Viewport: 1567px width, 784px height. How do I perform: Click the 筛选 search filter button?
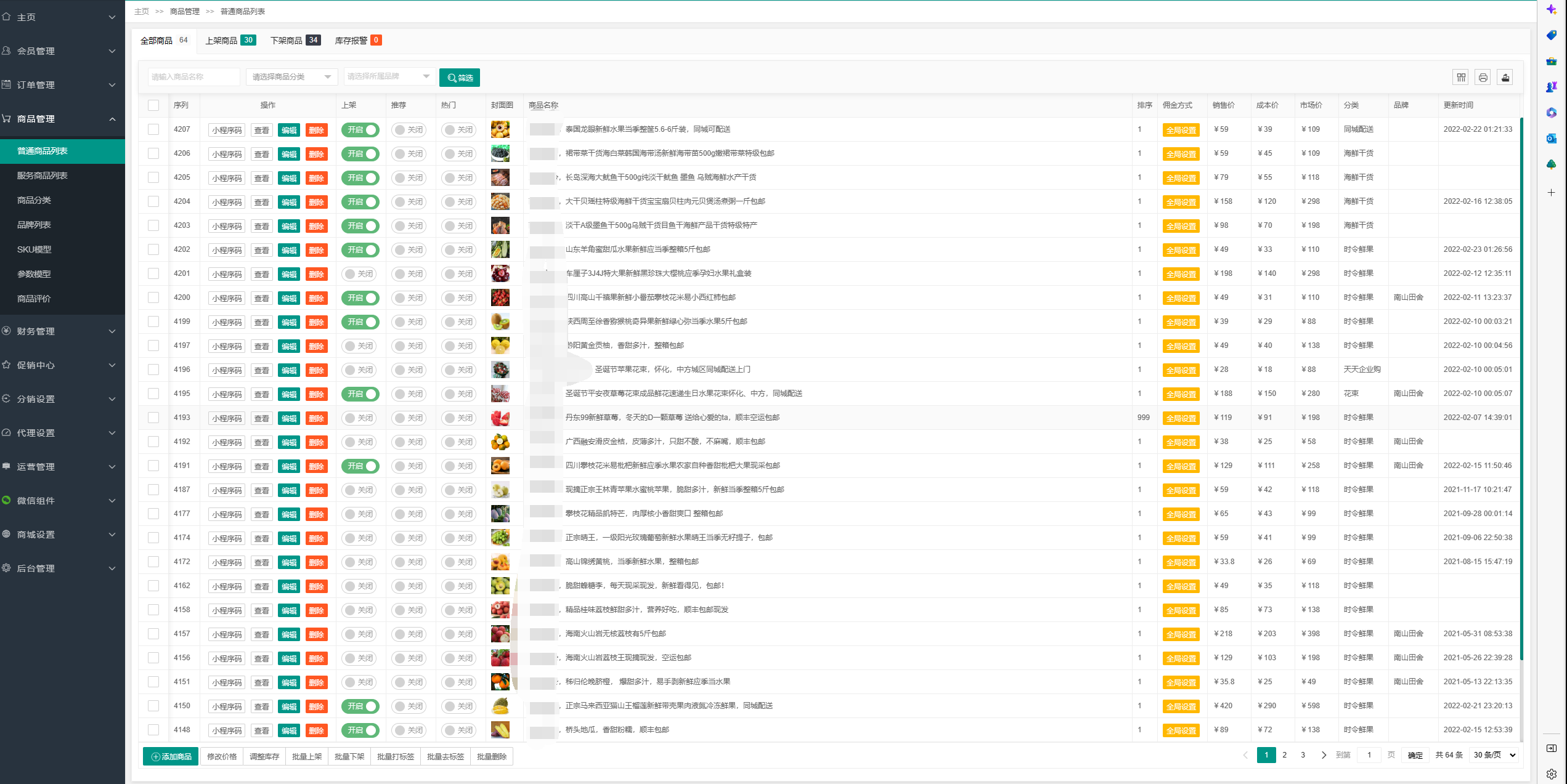coord(460,78)
